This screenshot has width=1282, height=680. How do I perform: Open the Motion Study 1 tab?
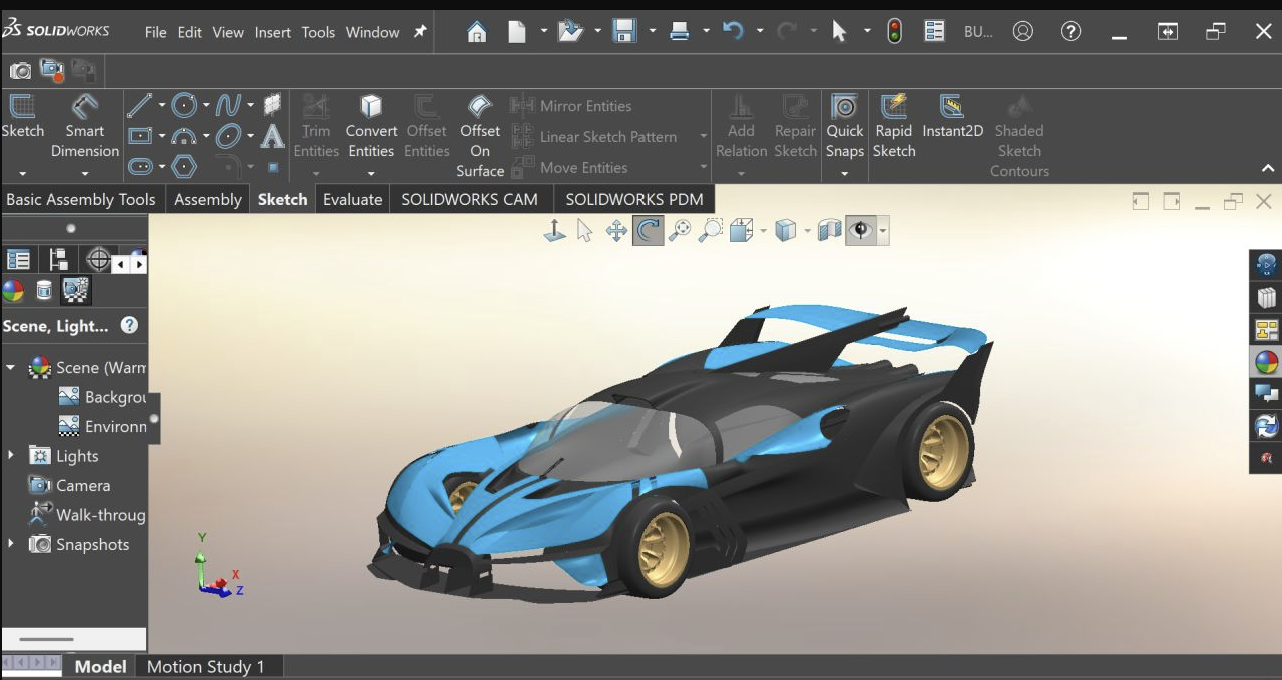206,666
